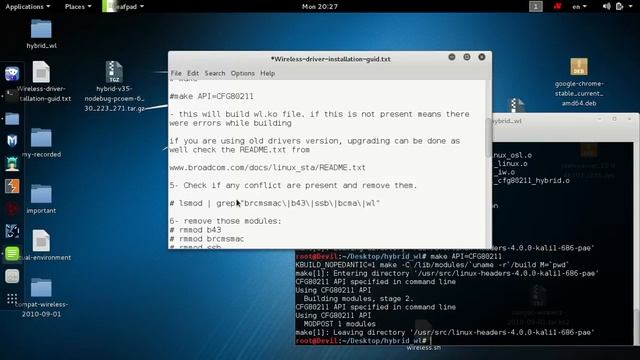Viewport: 640px width, 360px height.
Task: Click '_cfg80211_hybrid.o' in terminal output
Action: [x=531, y=180]
